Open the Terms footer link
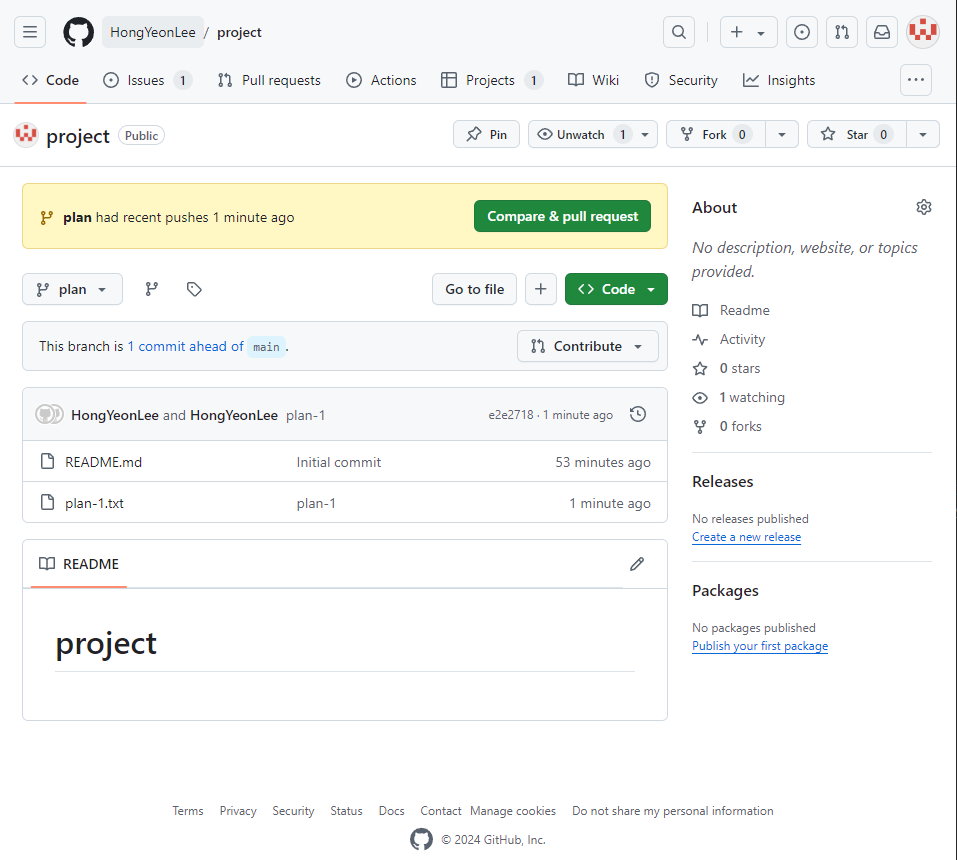The height and width of the screenshot is (860, 957). click(187, 810)
